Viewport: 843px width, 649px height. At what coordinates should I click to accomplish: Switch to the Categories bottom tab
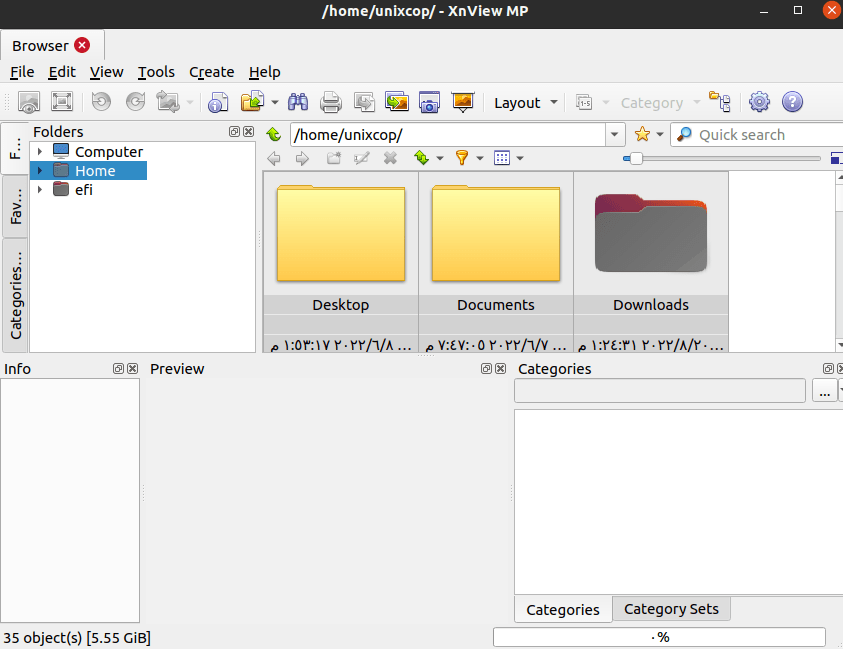562,609
